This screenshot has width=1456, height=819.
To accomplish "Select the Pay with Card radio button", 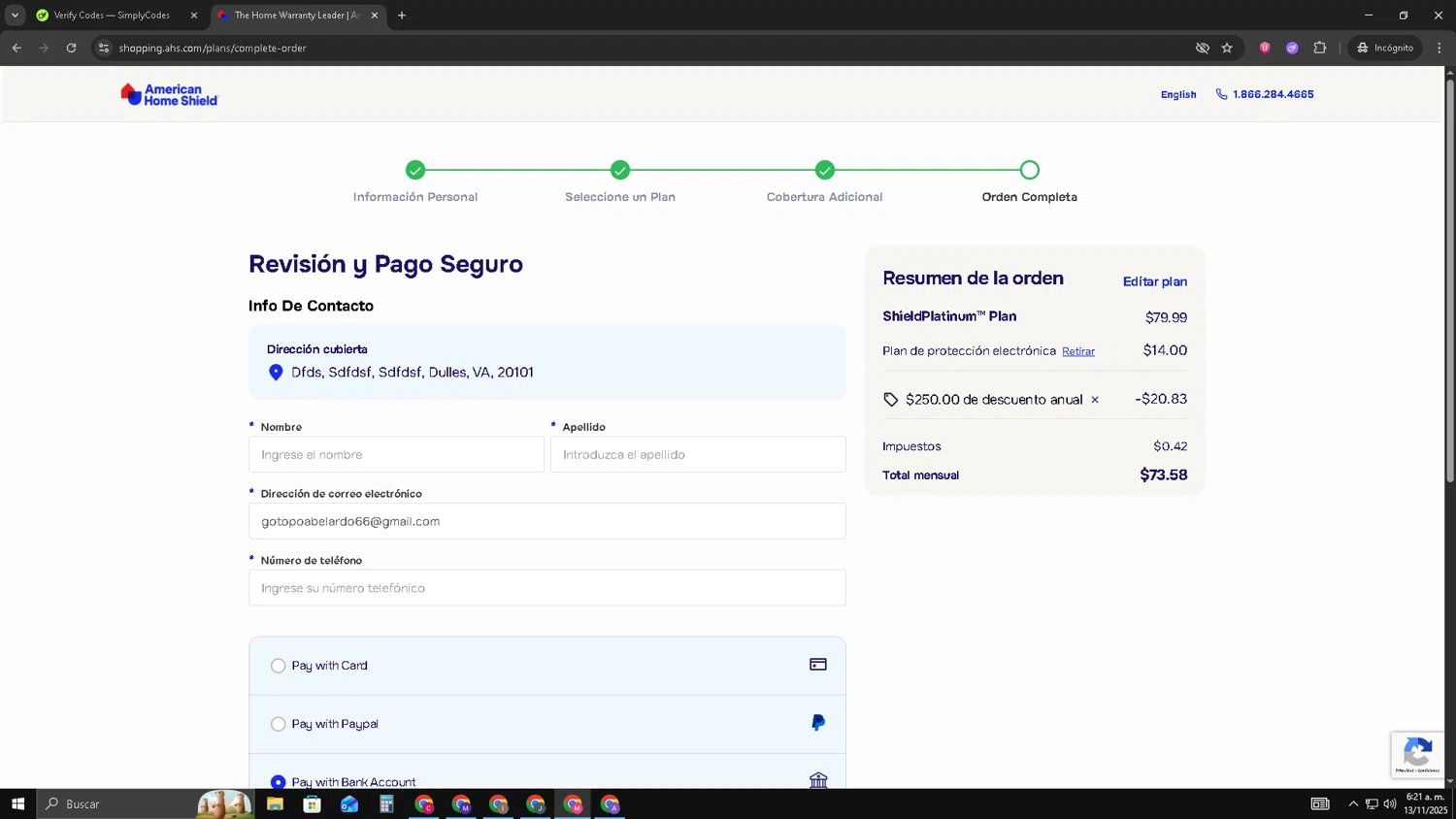I will click(x=279, y=666).
